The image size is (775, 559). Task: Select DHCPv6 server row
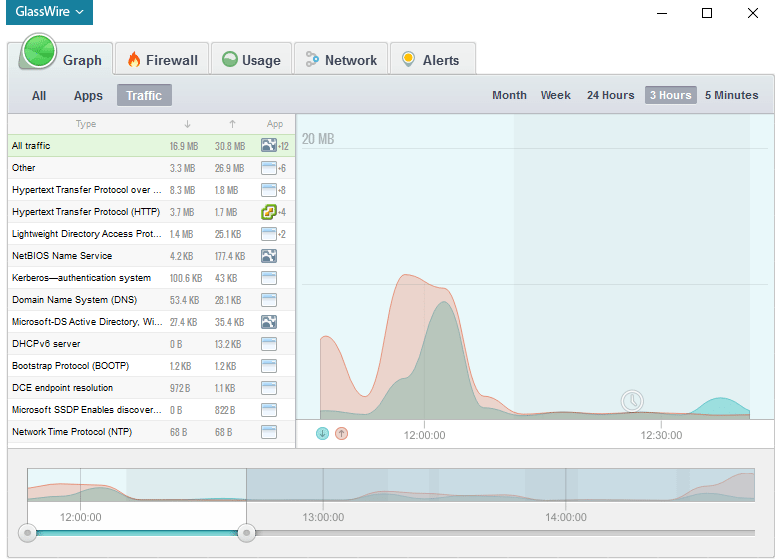[151, 344]
